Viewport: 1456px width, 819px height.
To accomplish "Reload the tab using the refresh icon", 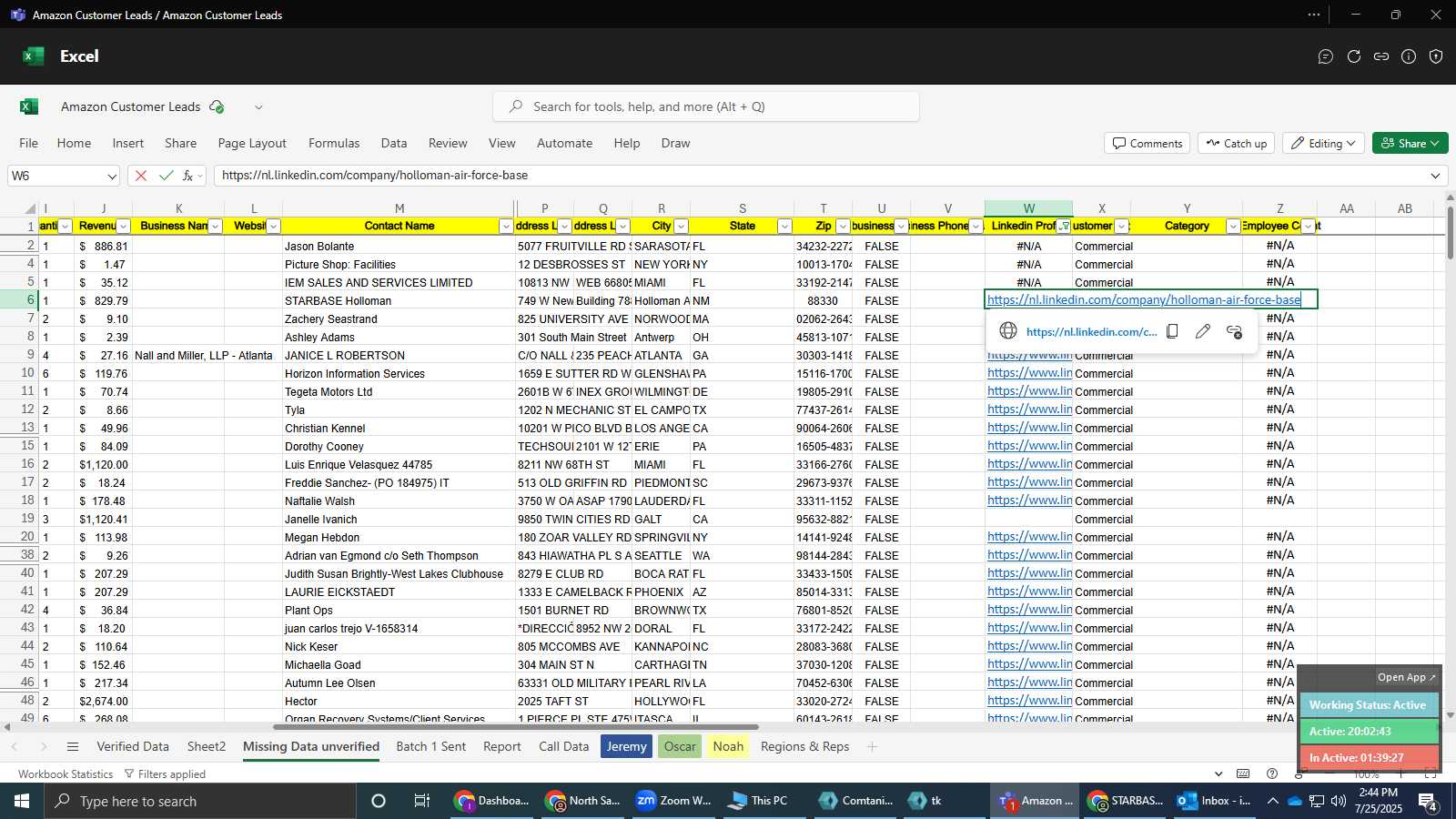I will (x=1354, y=56).
